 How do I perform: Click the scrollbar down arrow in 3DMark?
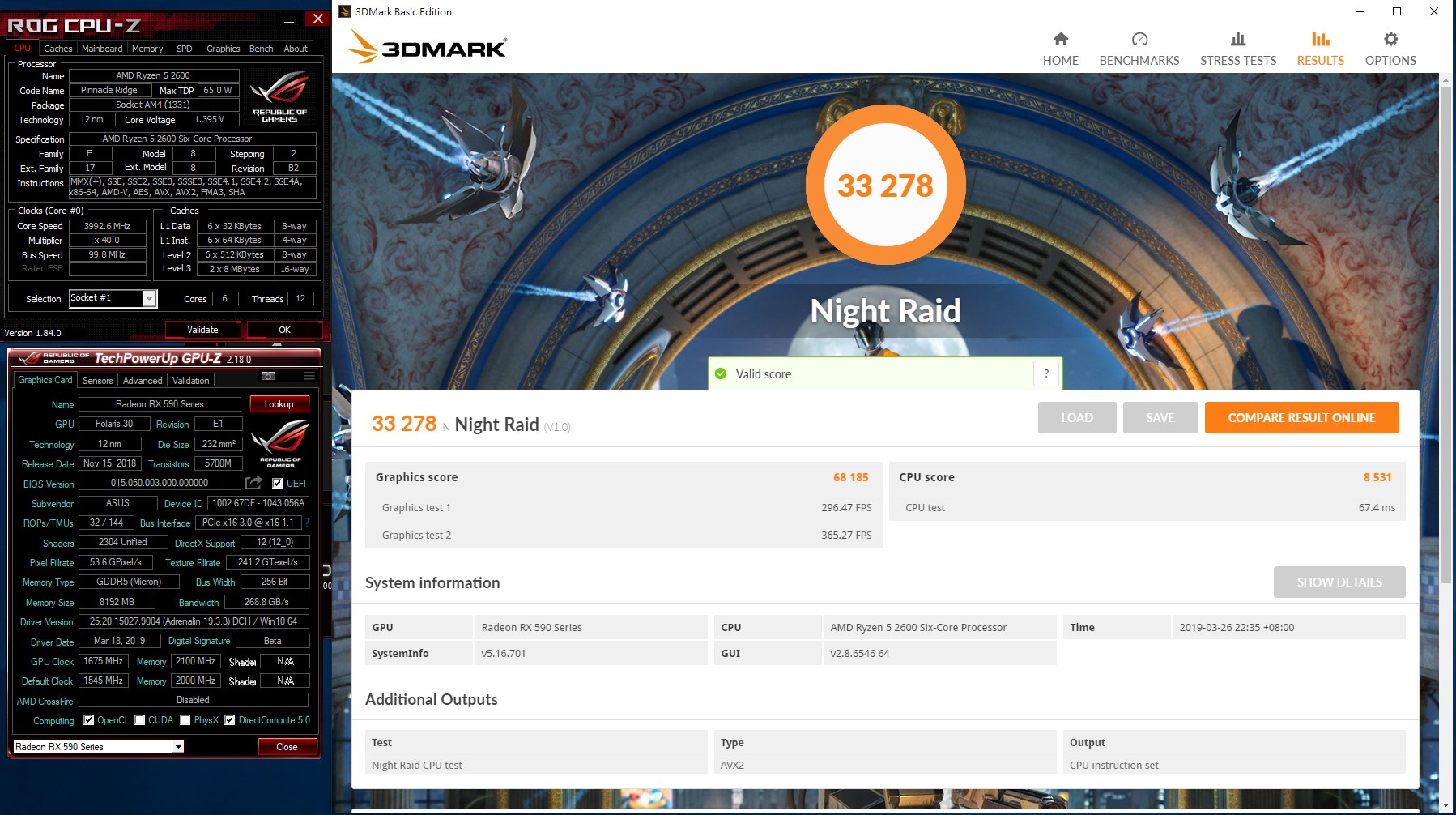[1445, 806]
